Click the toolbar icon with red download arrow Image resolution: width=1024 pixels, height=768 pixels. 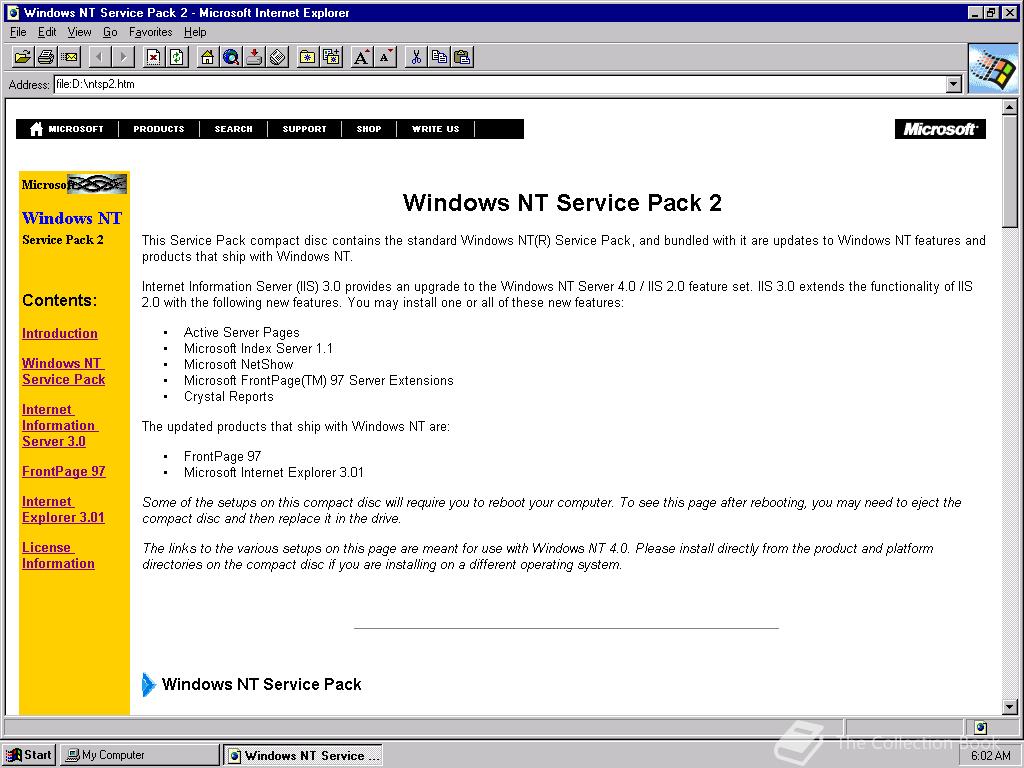[255, 57]
